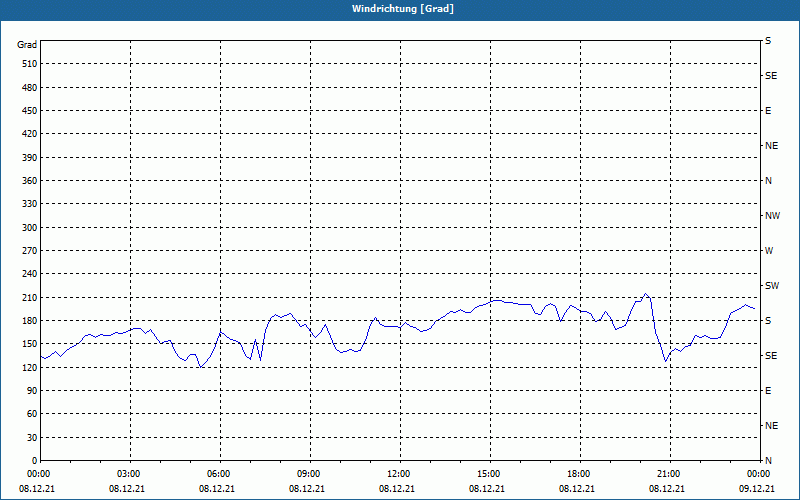800x500 pixels.
Task: Select the '0' degree axis label
Action: click(34, 461)
